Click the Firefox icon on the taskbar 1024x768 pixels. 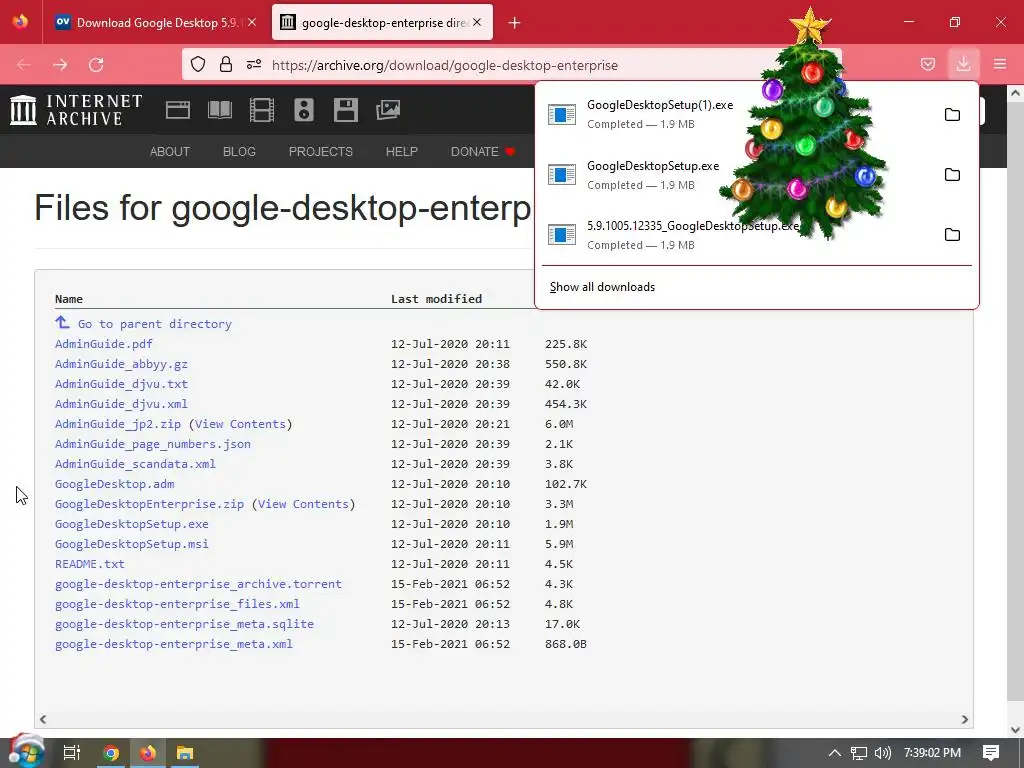148,753
